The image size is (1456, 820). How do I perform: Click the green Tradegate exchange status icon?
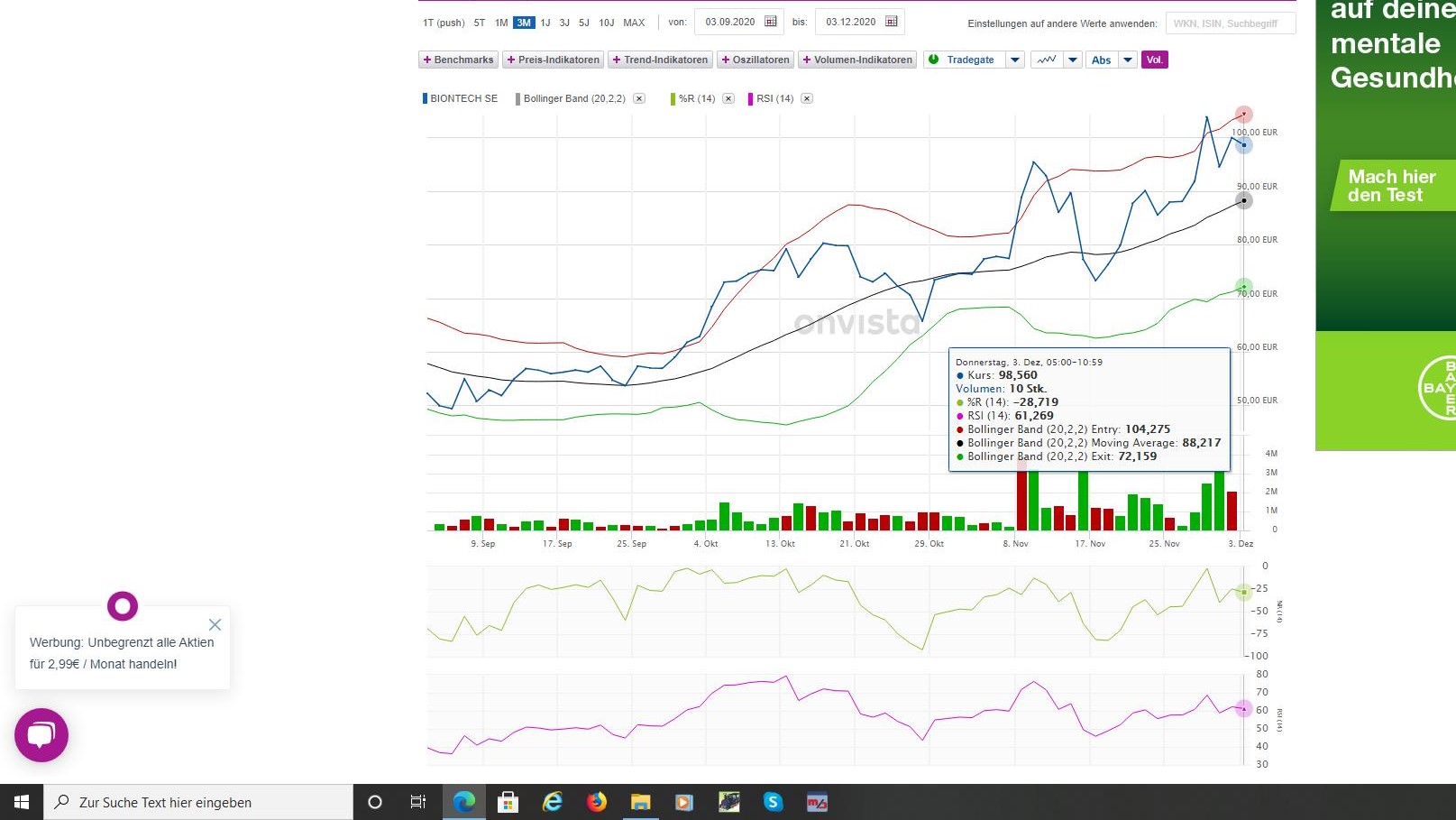[934, 60]
